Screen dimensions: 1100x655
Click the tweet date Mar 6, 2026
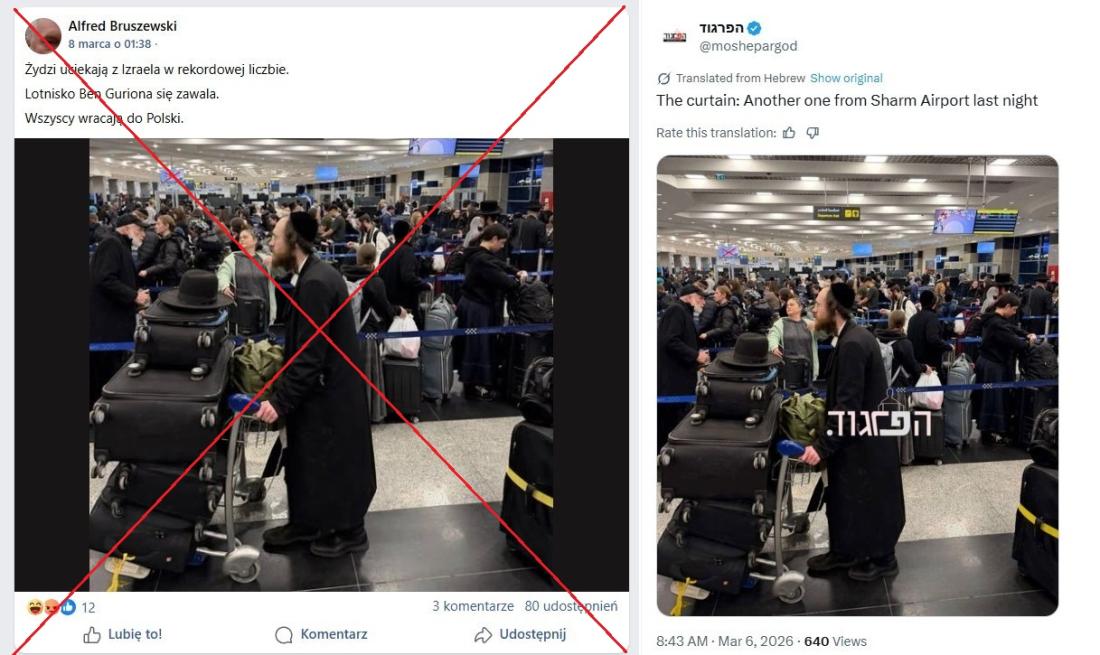coord(756,641)
